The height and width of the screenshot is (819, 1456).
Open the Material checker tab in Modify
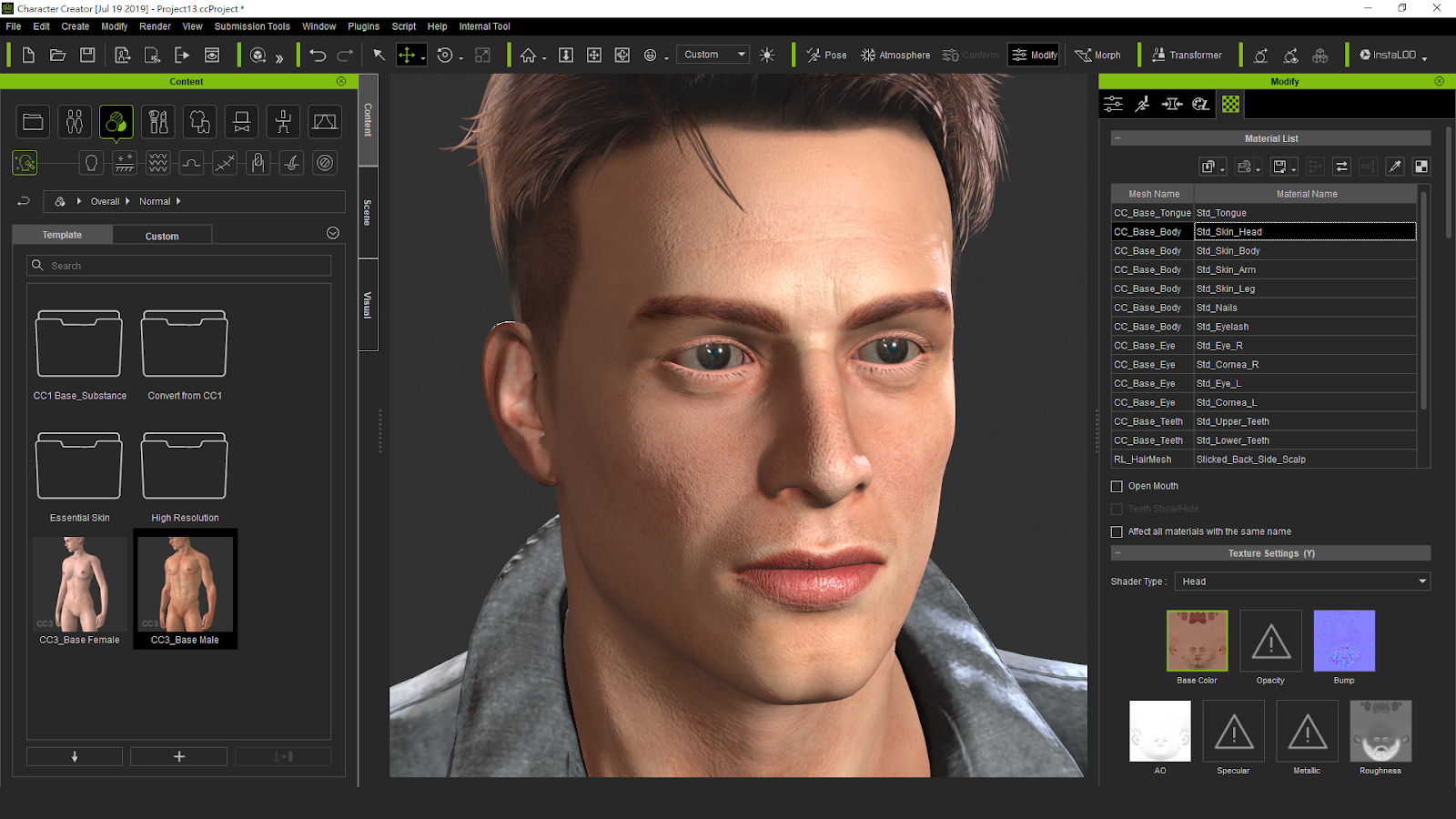click(1230, 105)
